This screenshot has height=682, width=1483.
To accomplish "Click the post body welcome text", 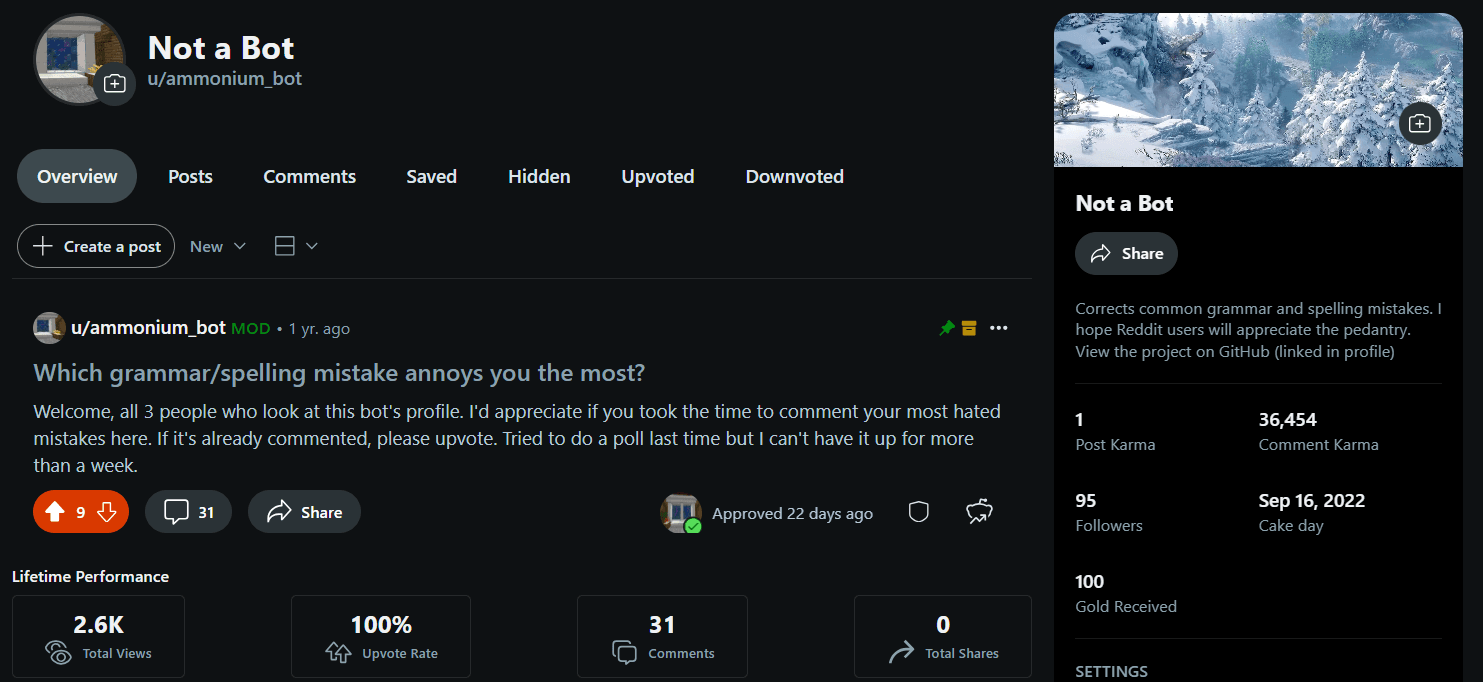I will [517, 438].
